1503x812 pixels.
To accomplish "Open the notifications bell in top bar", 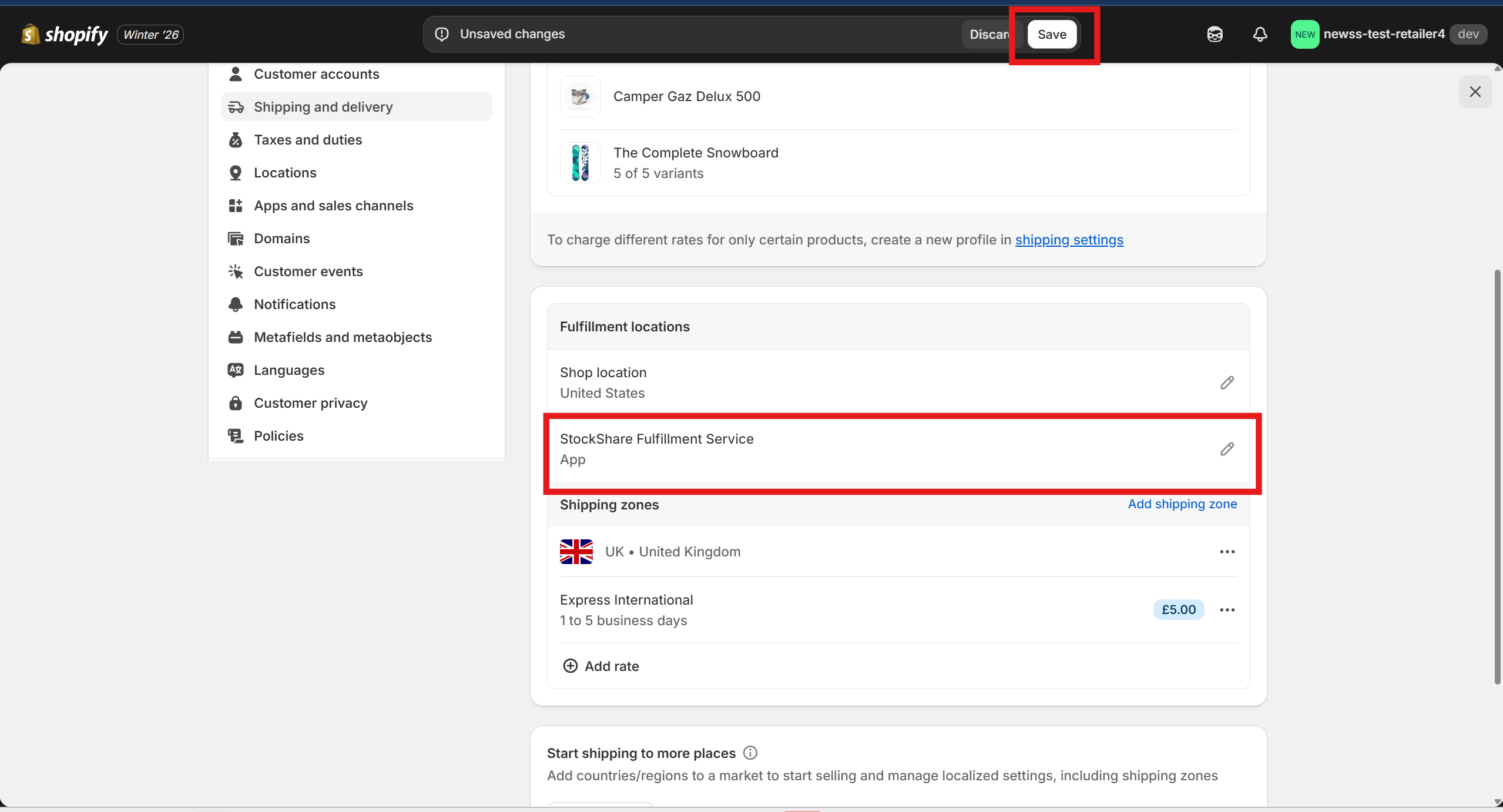I will point(1260,34).
